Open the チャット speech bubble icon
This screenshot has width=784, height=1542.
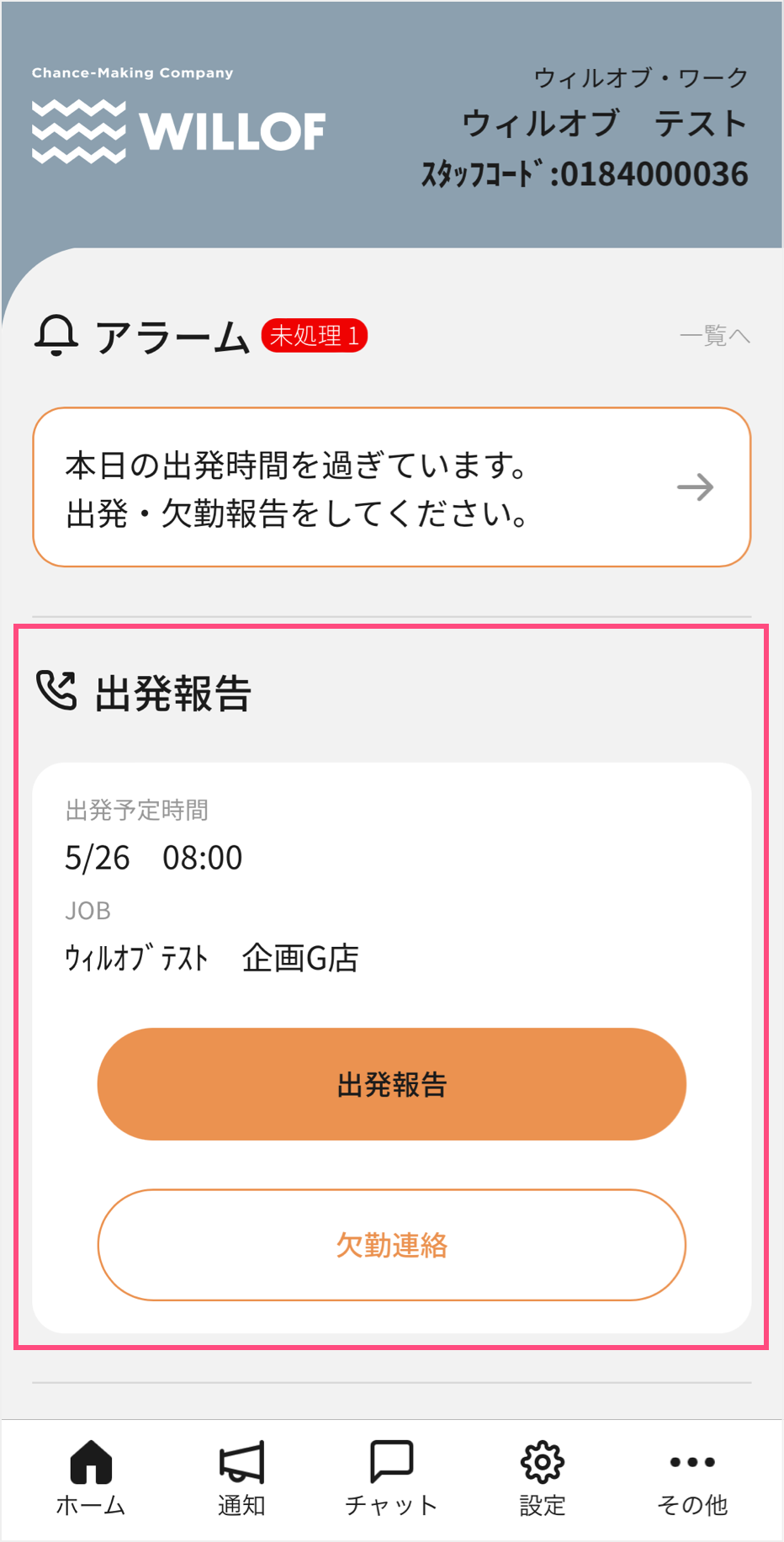pyautogui.click(x=391, y=1461)
